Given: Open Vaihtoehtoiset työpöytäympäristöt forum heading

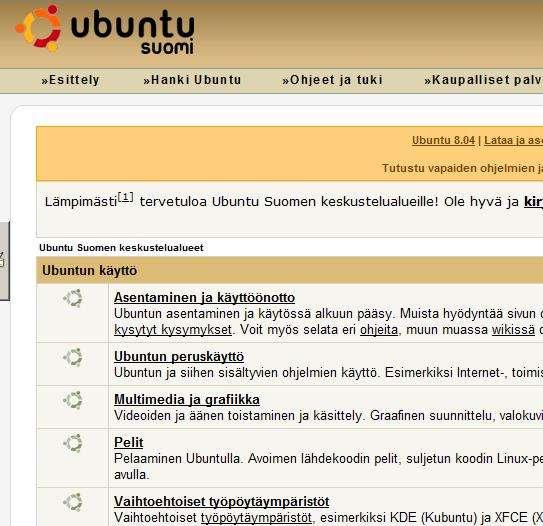Looking at the screenshot, I should 221,501.
